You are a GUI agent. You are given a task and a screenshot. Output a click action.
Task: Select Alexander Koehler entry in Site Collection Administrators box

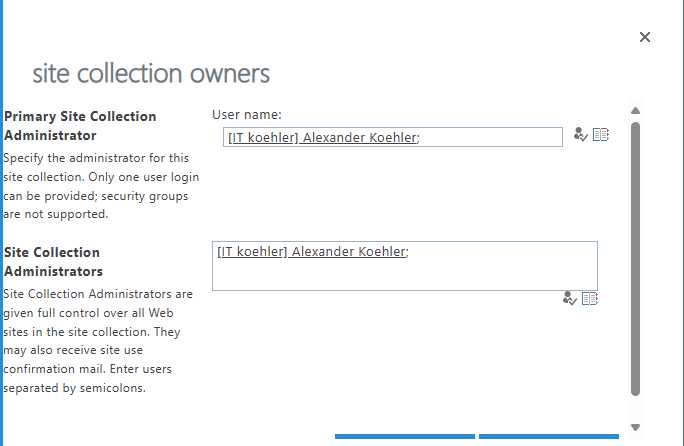click(x=311, y=252)
